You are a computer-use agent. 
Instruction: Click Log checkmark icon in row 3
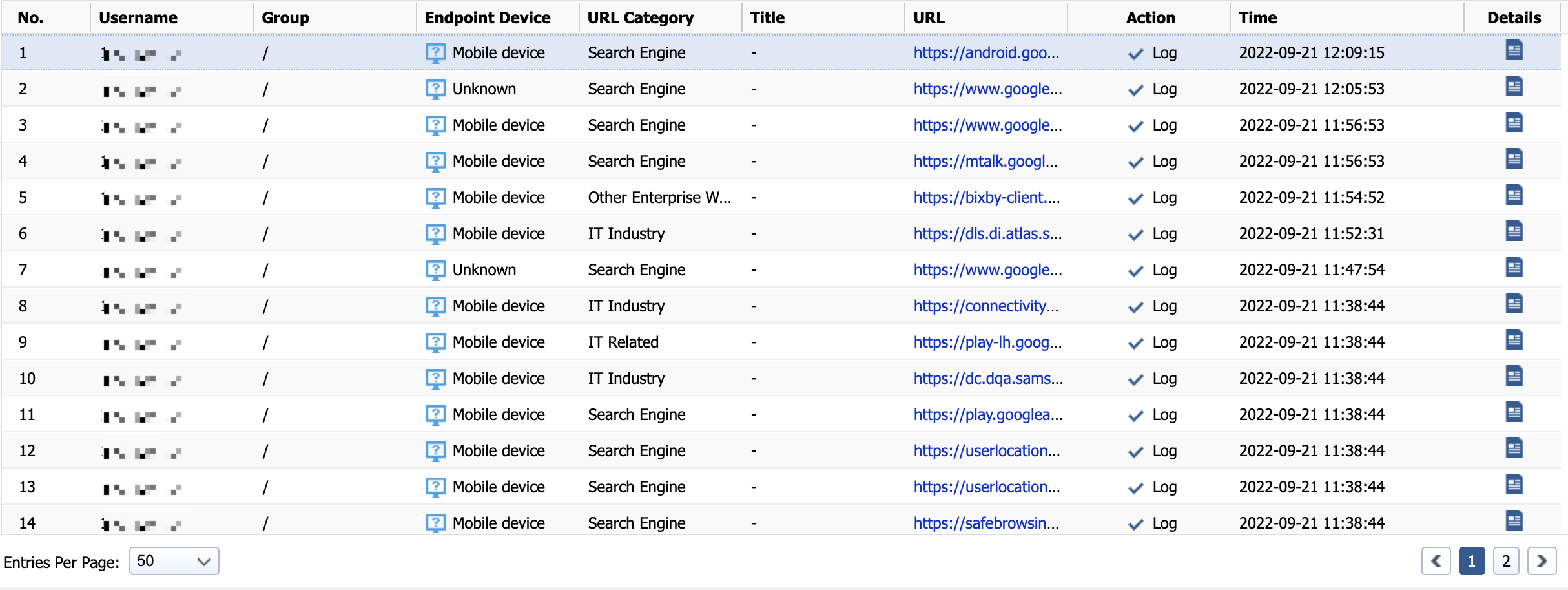(x=1135, y=126)
